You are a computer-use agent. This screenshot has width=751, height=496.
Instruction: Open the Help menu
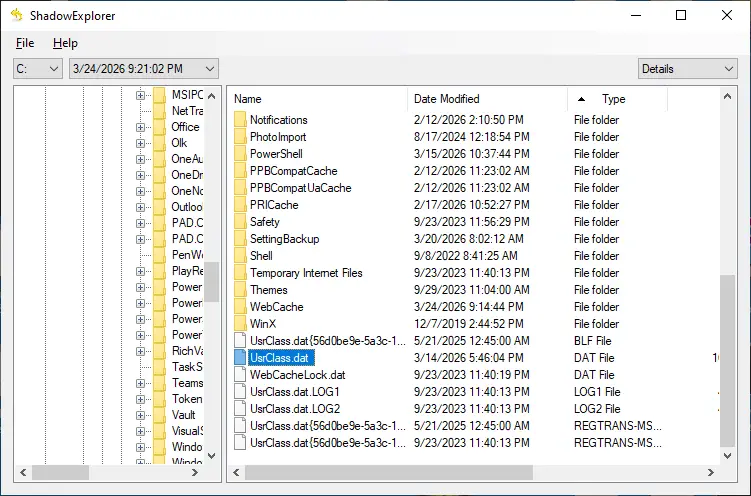tap(65, 43)
